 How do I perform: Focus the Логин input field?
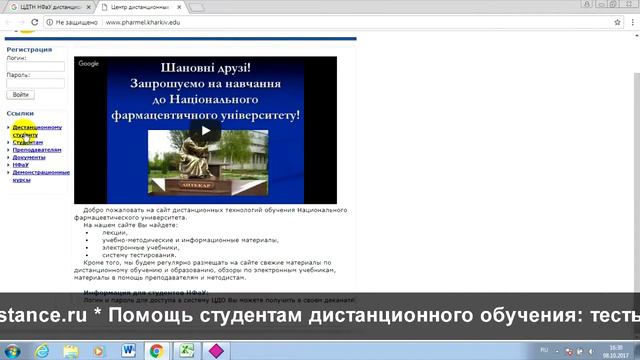tap(36, 67)
